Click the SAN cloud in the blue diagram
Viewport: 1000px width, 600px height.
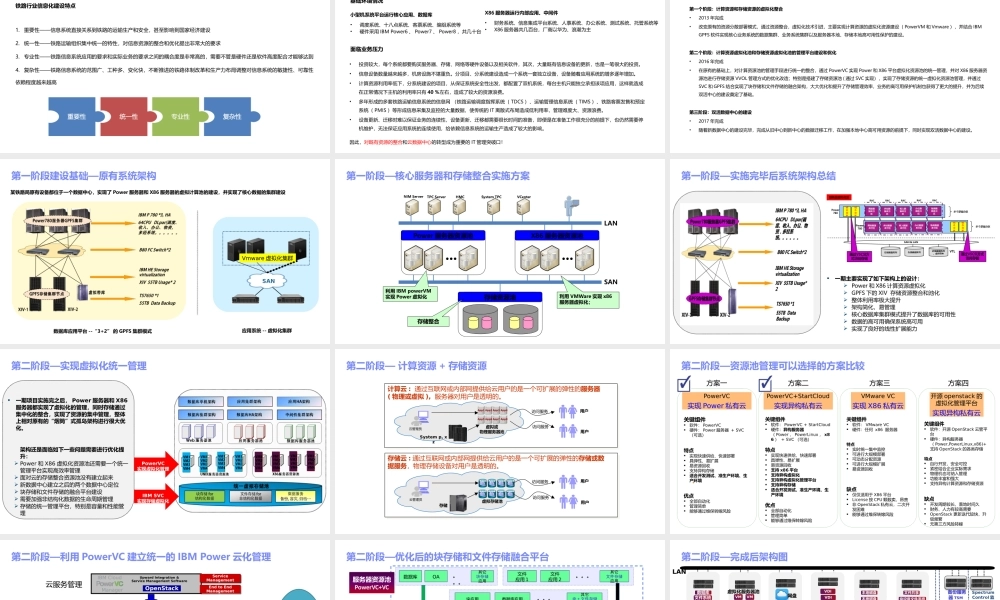(268, 281)
